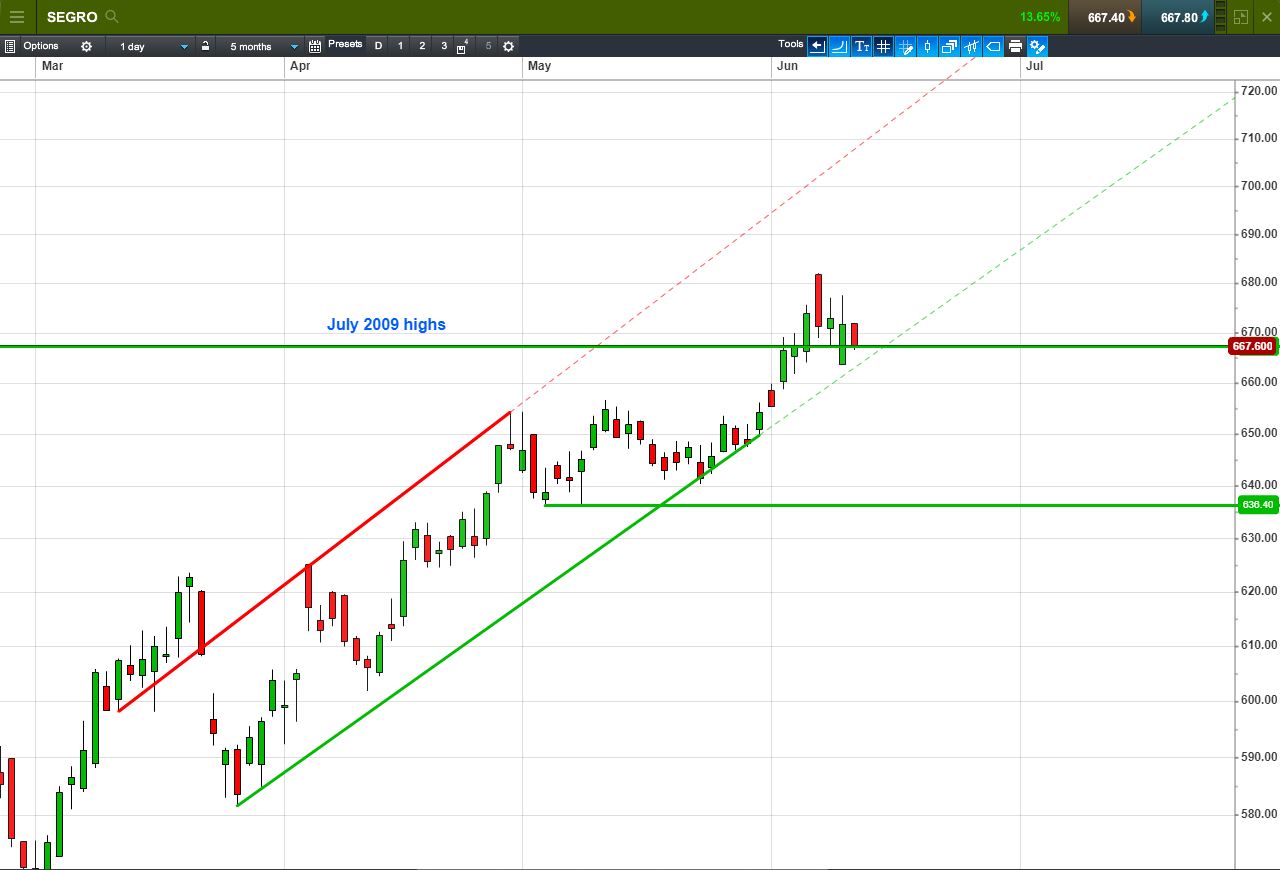Select preset 3
Viewport: 1280px width, 870px height.
click(444, 46)
